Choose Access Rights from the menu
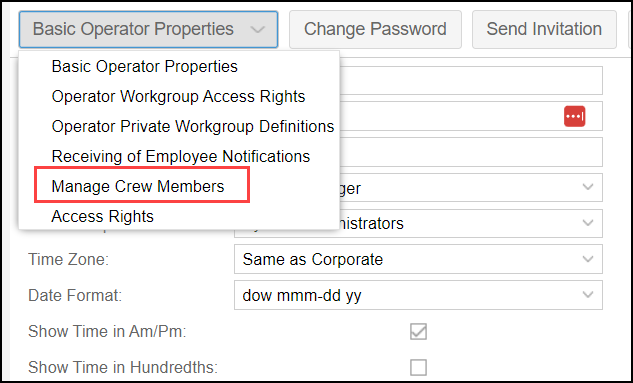Viewport: 633px width, 383px height. (x=103, y=217)
